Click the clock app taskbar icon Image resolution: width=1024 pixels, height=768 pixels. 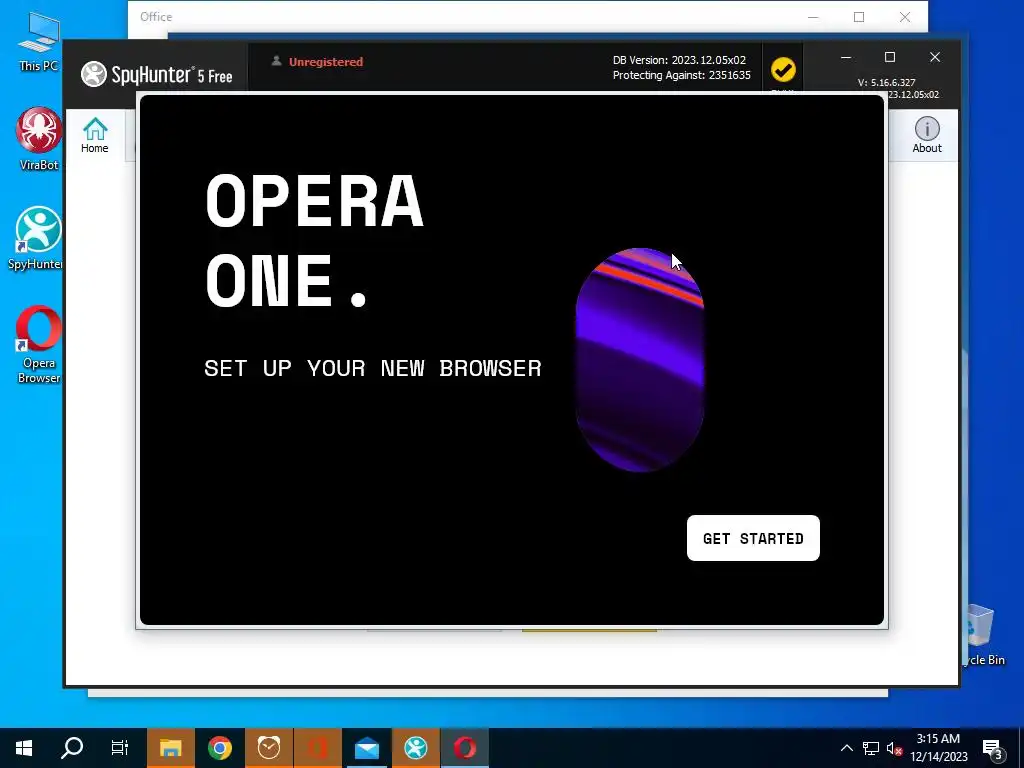point(268,748)
